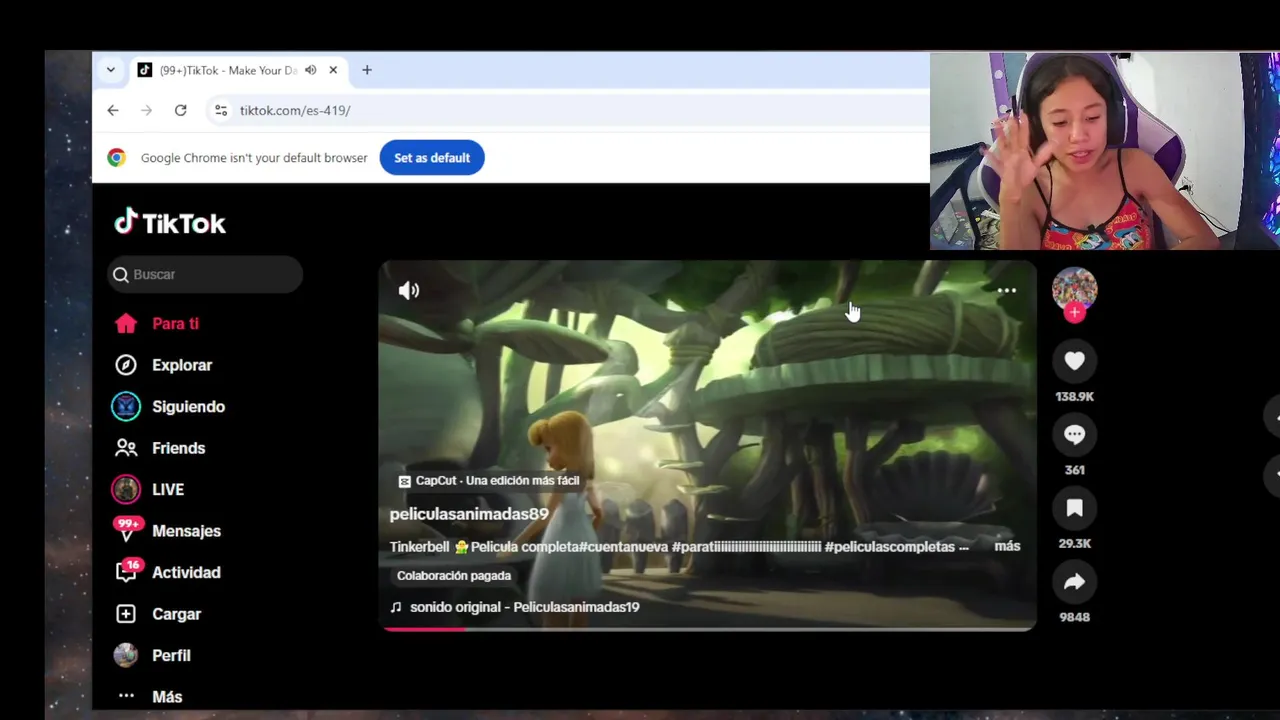The width and height of the screenshot is (1280, 720).
Task: Mute the tab via its audio icon
Action: pyautogui.click(x=310, y=70)
